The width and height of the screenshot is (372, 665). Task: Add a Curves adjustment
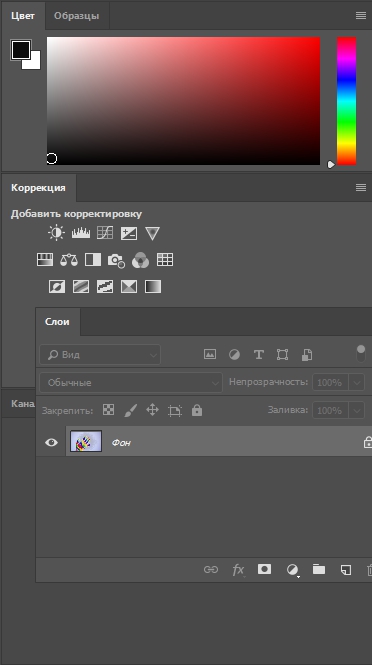pos(105,233)
